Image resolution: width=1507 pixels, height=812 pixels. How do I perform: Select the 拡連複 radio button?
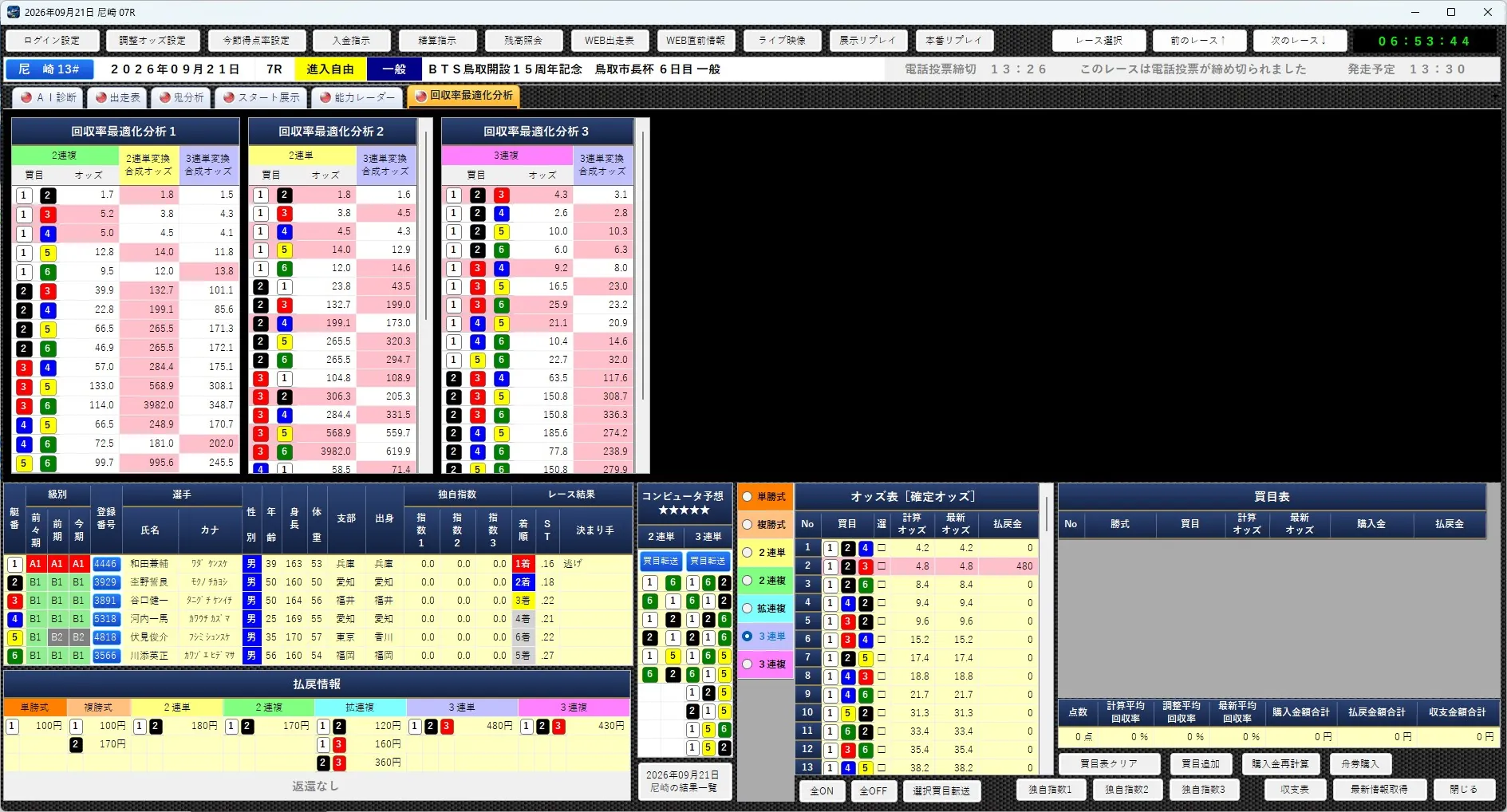tap(748, 608)
